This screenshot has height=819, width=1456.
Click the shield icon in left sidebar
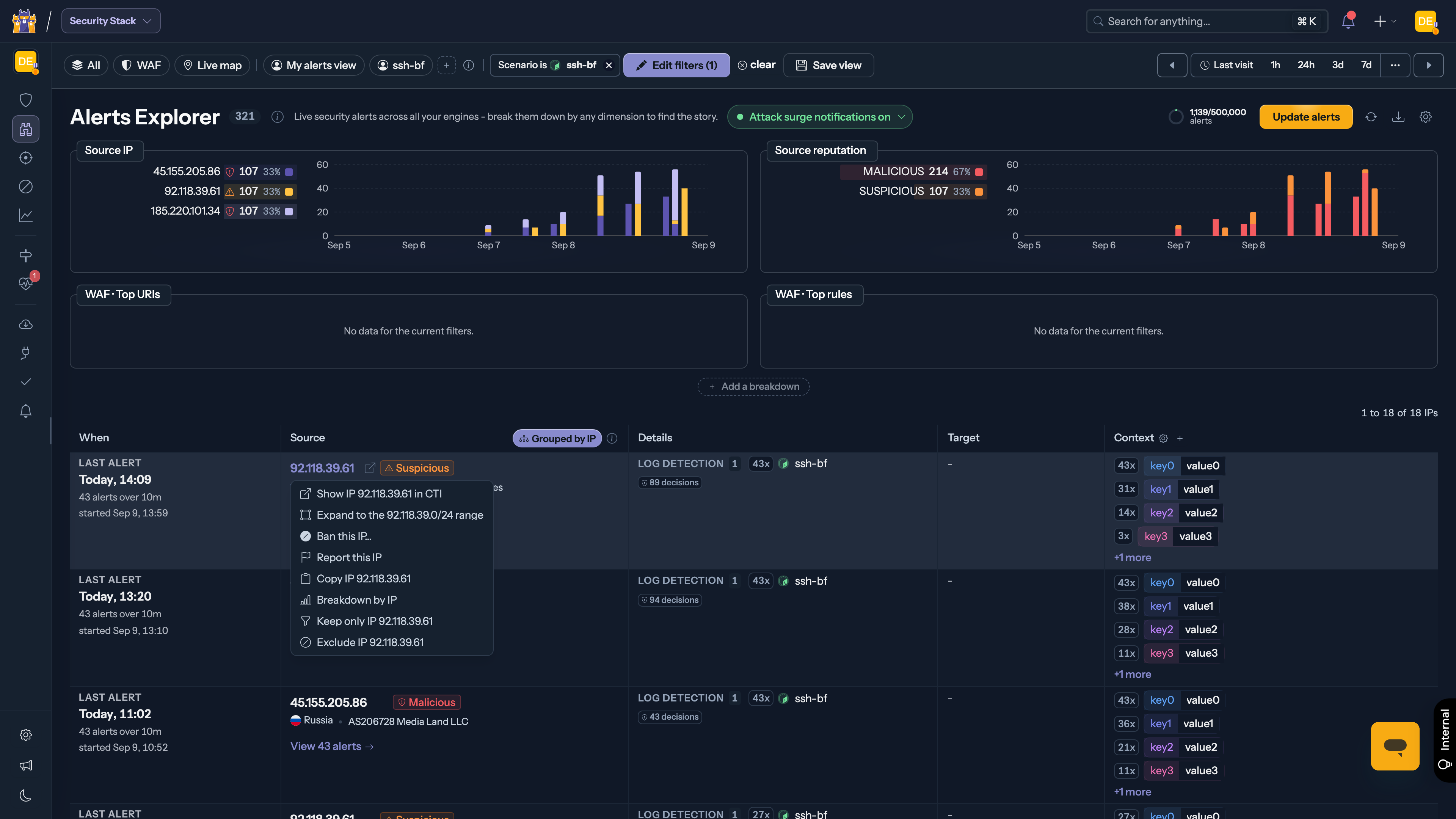coord(25,100)
